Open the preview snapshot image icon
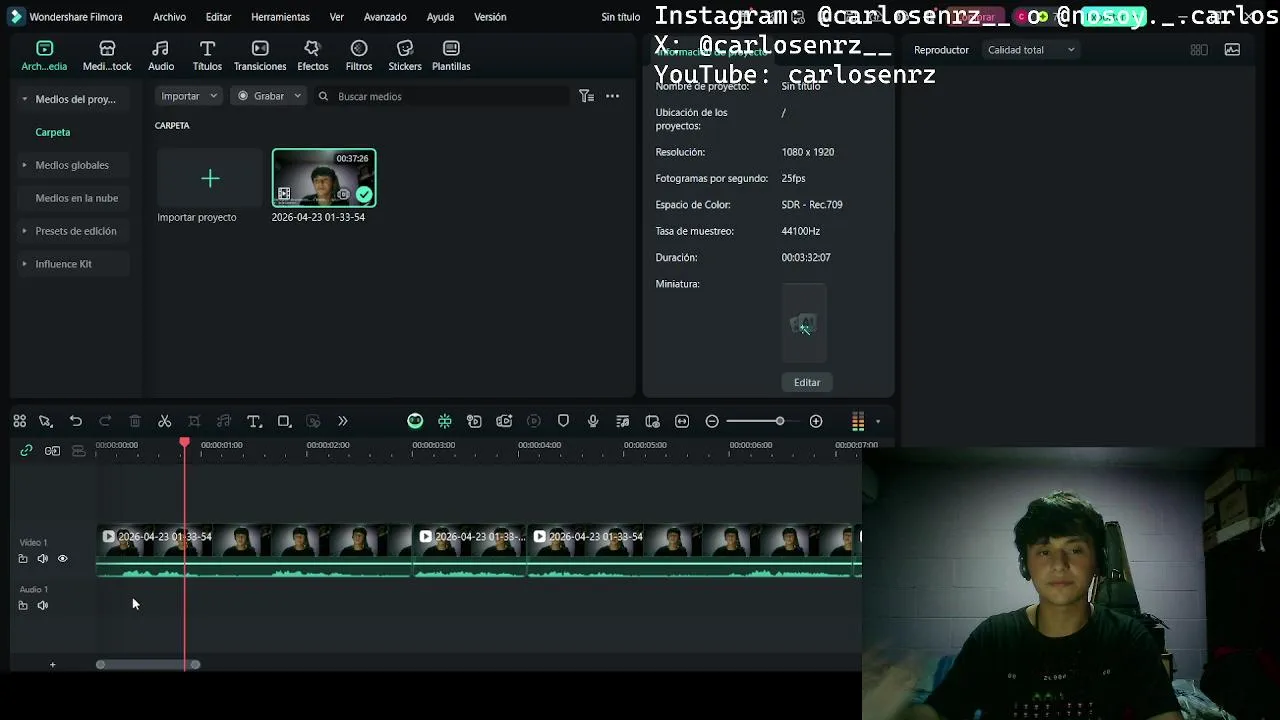Viewport: 1280px width, 720px height. click(1232, 50)
